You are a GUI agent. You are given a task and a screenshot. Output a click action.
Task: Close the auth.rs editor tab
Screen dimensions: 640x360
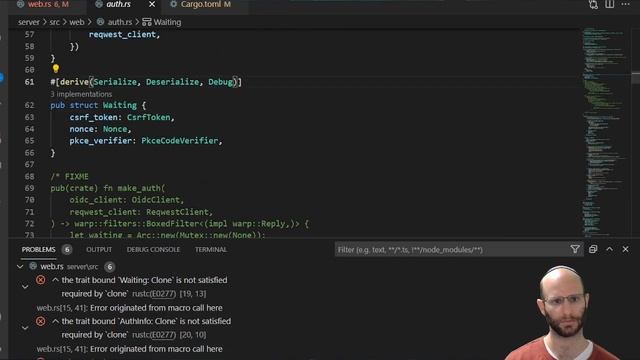point(152,4)
